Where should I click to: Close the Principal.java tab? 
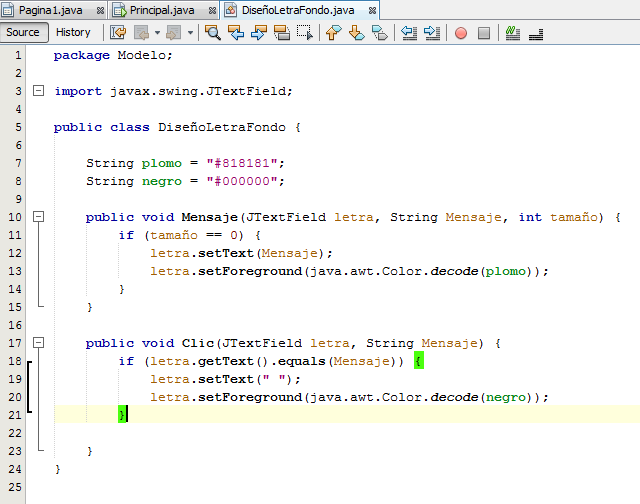coord(212,11)
